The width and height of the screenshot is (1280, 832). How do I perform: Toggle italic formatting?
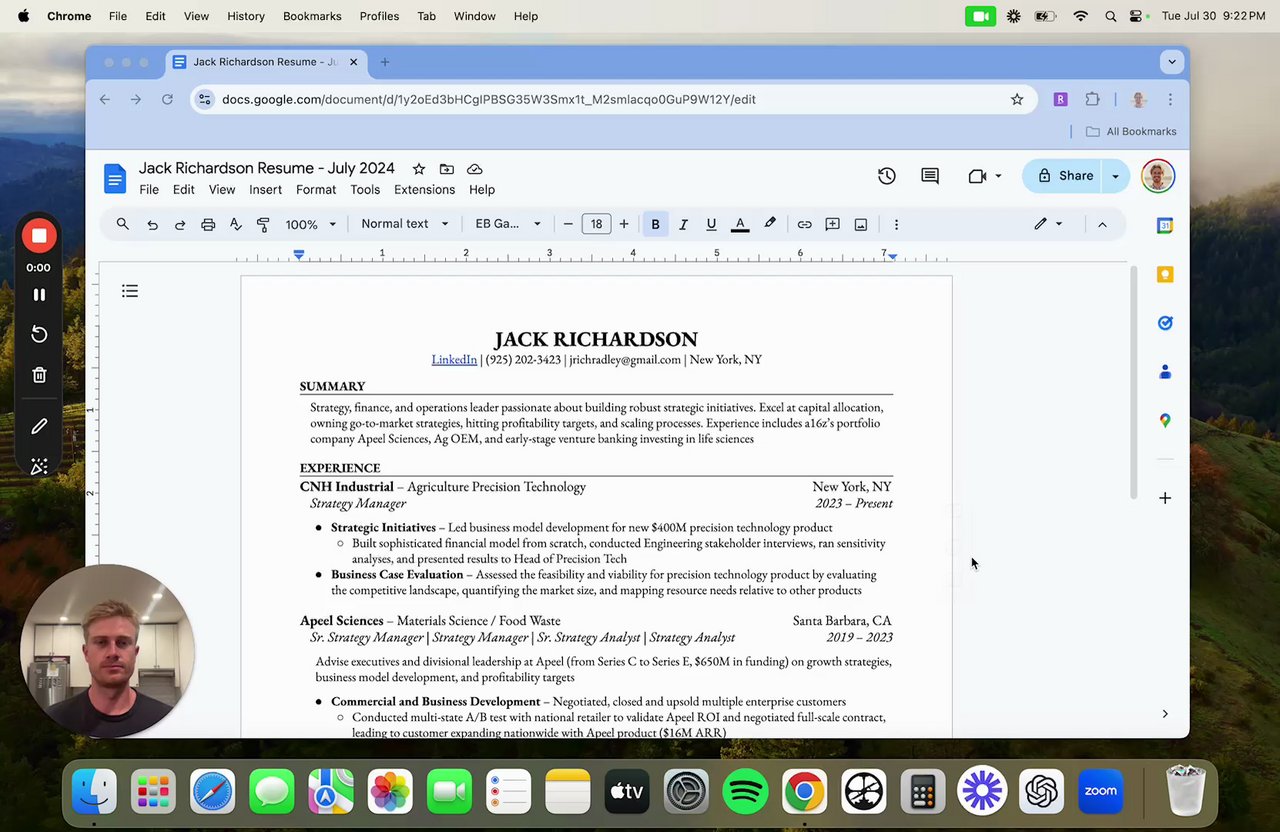click(x=683, y=224)
